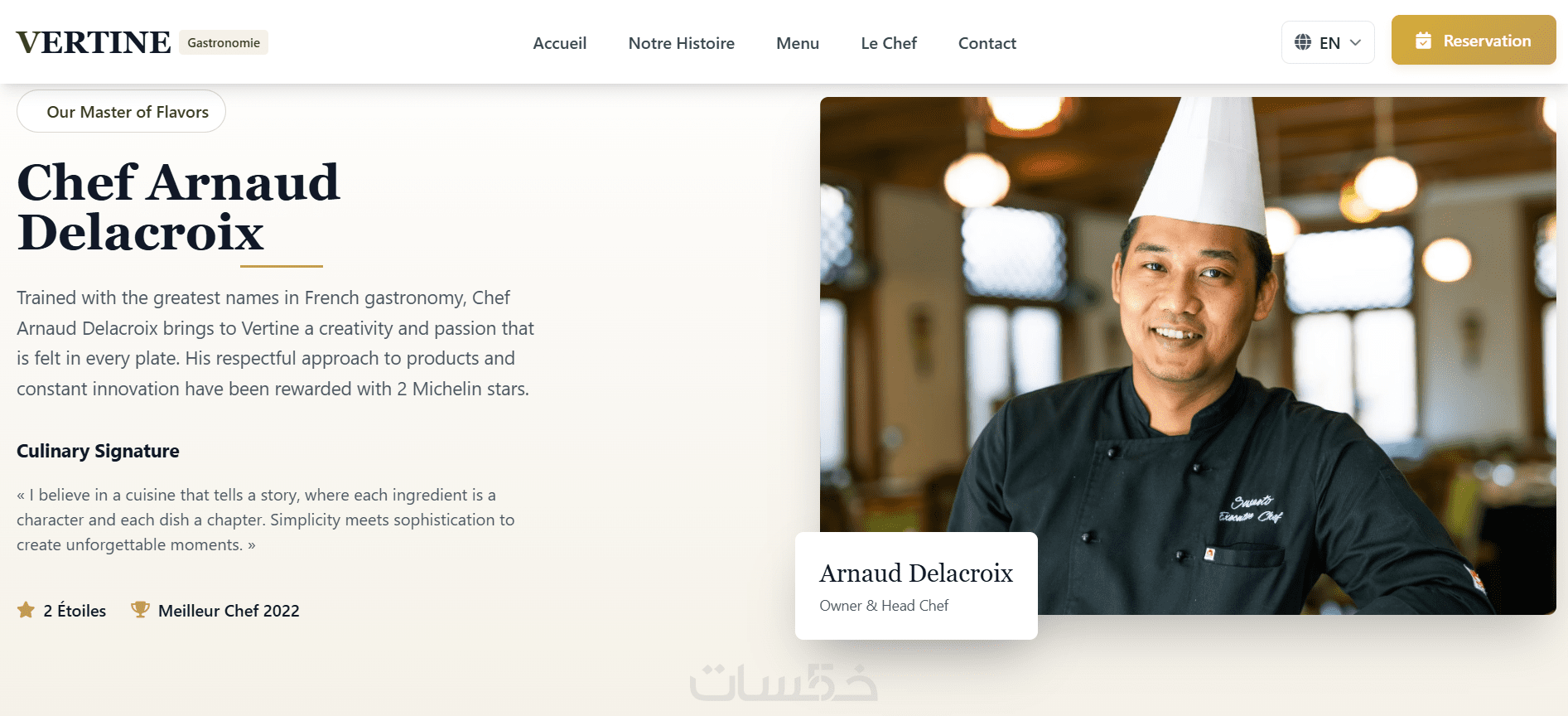This screenshot has height=716, width=1568.
Task: Click the Meilleur Chef 2022 award label
Action: tap(229, 611)
